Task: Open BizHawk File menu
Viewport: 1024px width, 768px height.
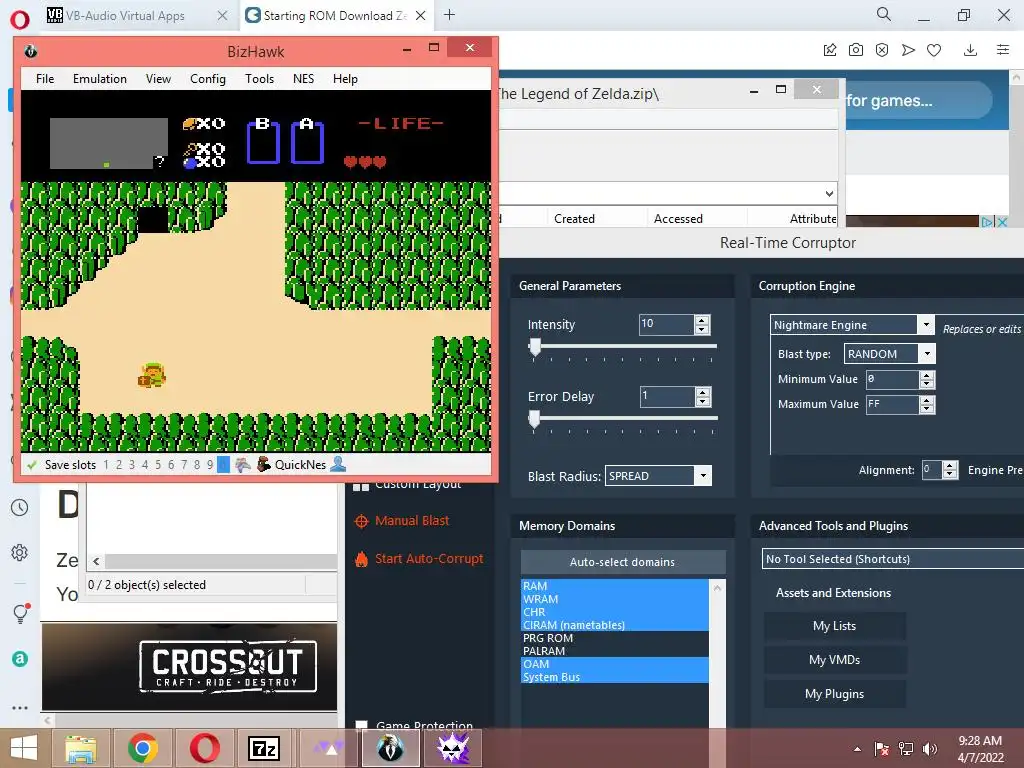Action: [x=45, y=79]
